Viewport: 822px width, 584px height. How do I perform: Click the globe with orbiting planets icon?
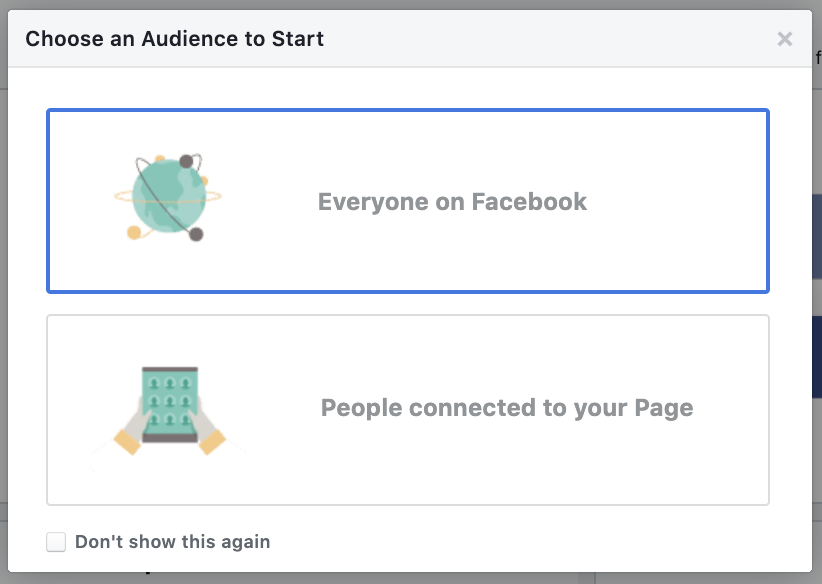pyautogui.click(x=167, y=197)
